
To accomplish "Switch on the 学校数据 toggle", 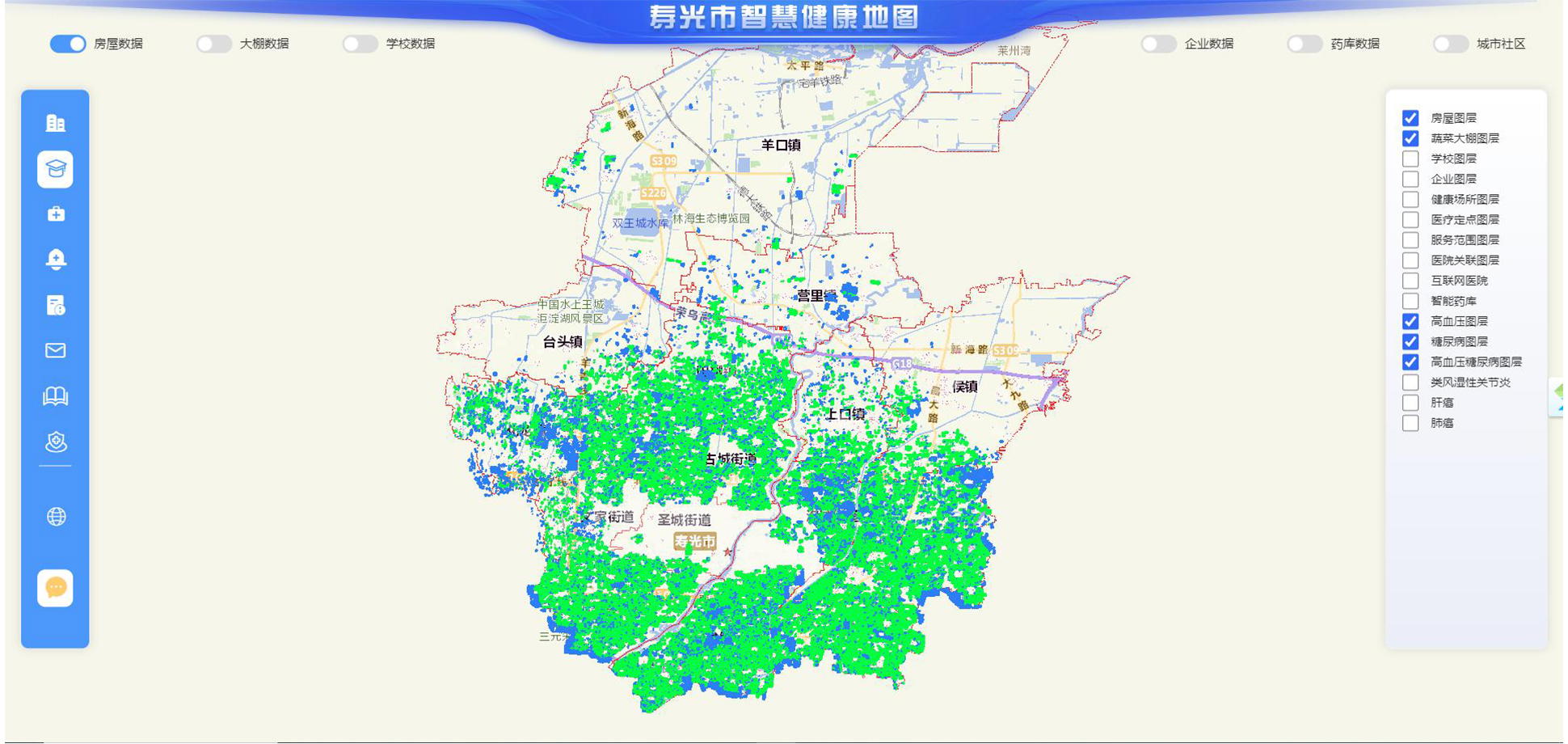I will point(360,44).
